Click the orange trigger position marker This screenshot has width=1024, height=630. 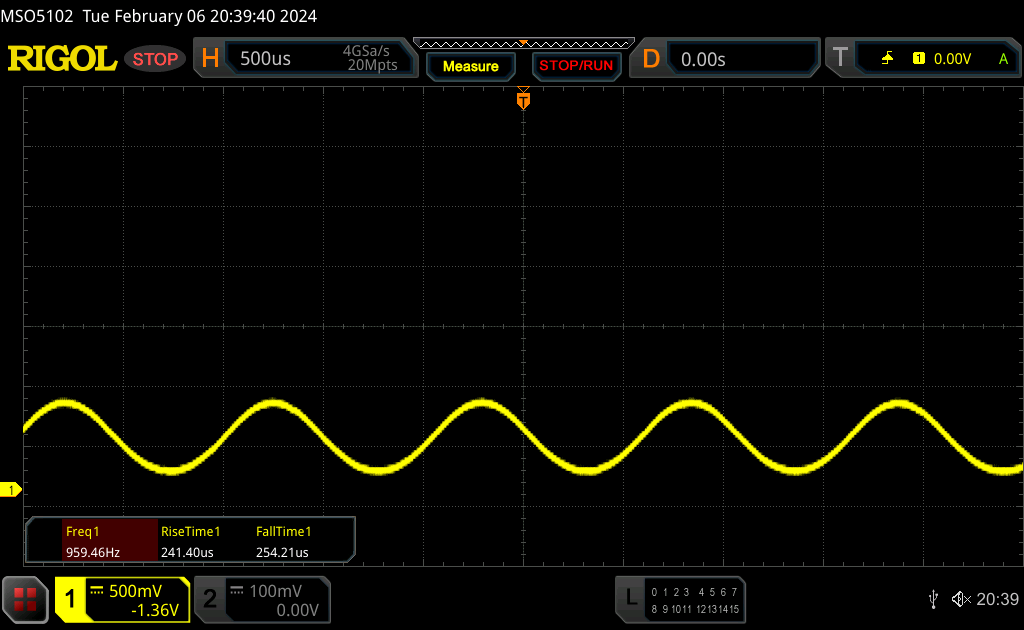[522, 100]
